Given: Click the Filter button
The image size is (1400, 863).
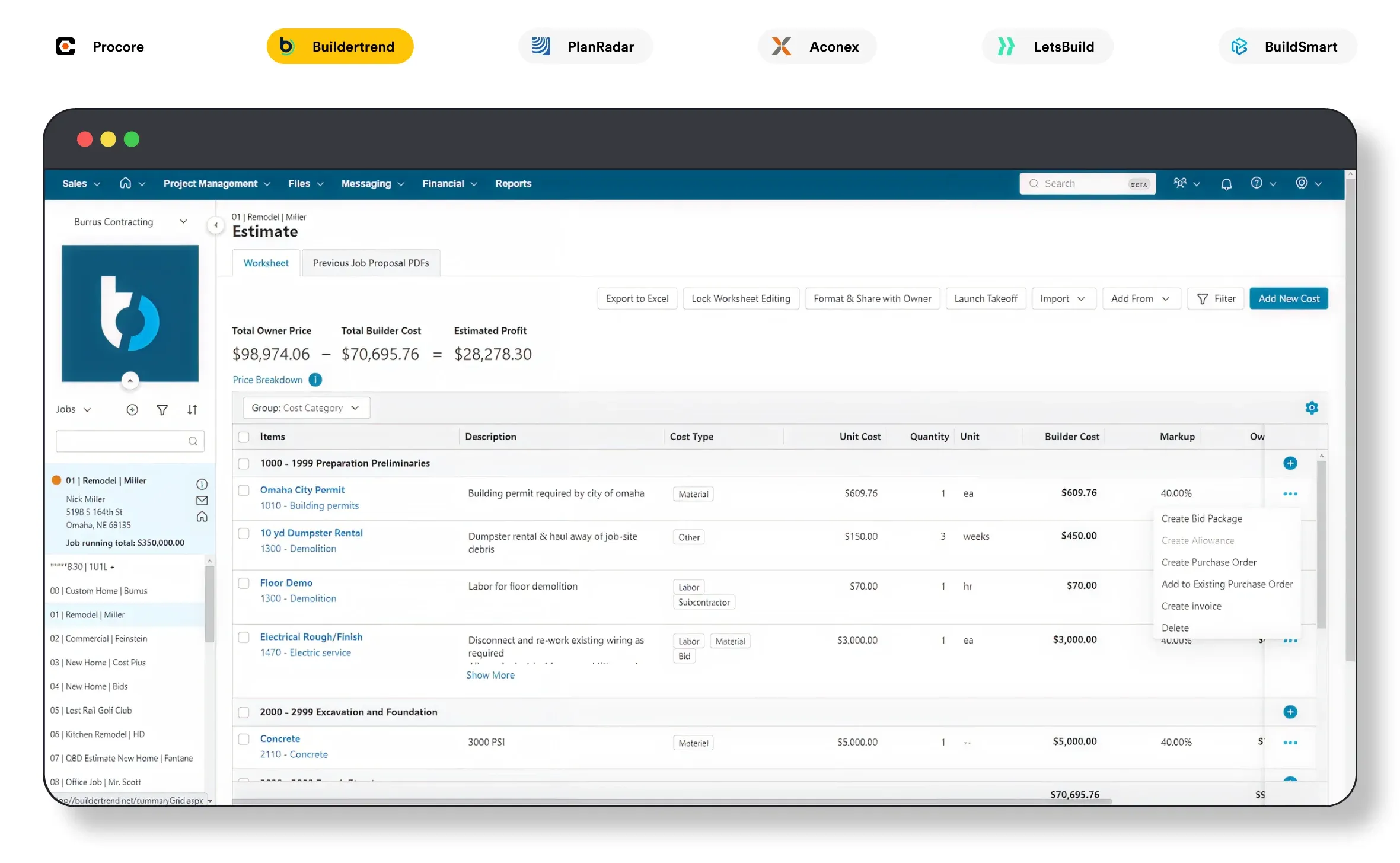Looking at the screenshot, I should coord(1216,298).
